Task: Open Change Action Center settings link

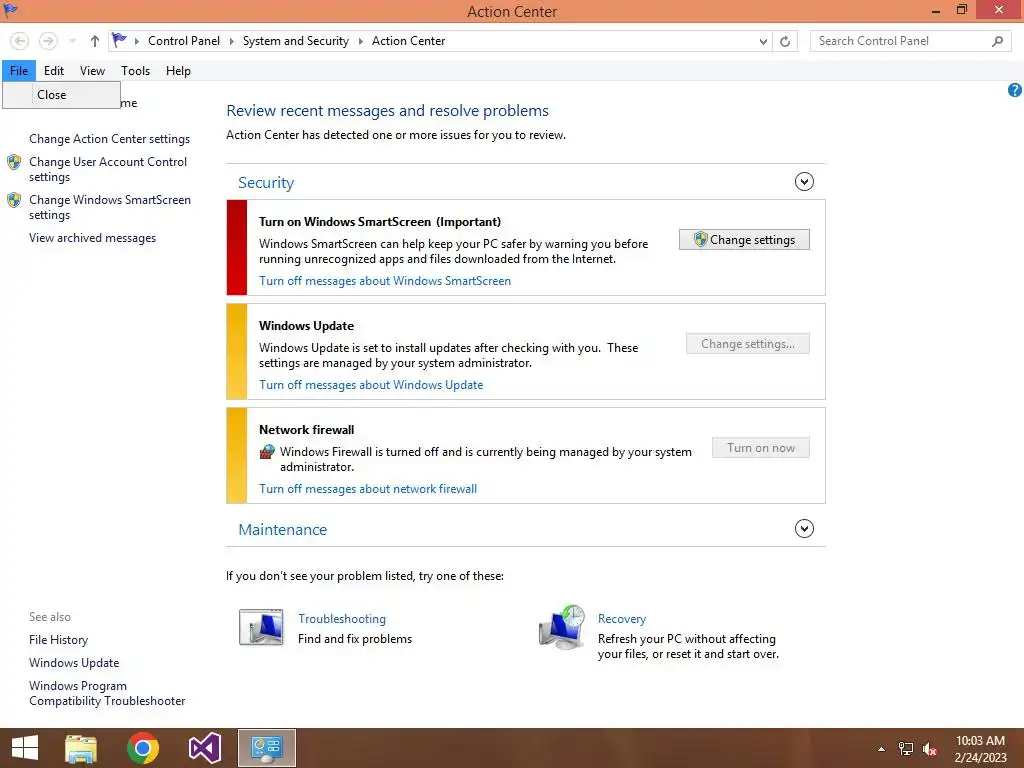Action: tap(109, 139)
